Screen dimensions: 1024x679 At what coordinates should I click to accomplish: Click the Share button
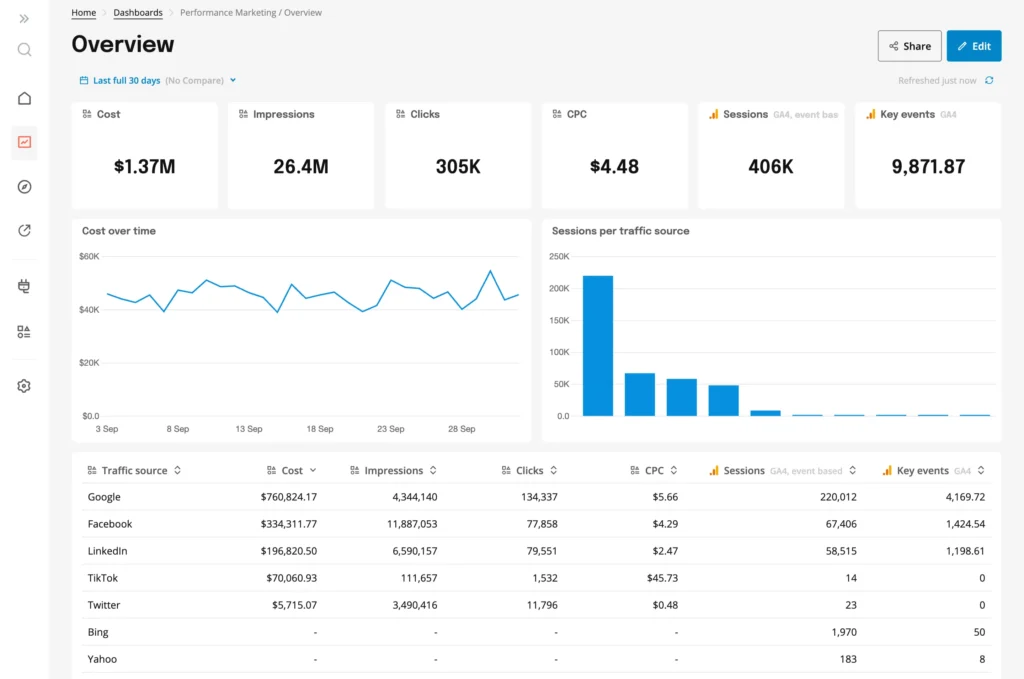909,45
